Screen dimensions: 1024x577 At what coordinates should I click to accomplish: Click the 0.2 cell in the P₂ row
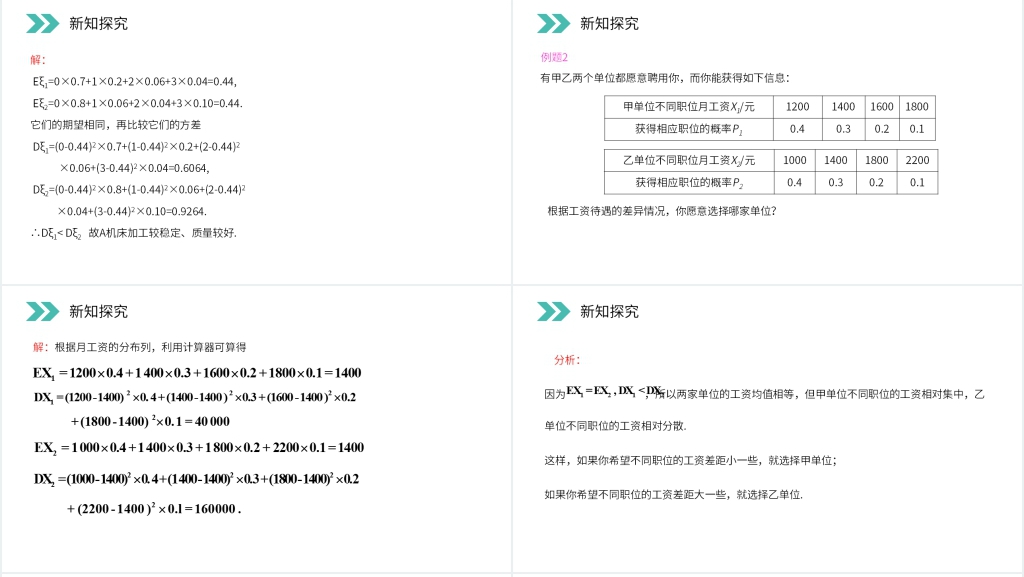click(x=876, y=183)
